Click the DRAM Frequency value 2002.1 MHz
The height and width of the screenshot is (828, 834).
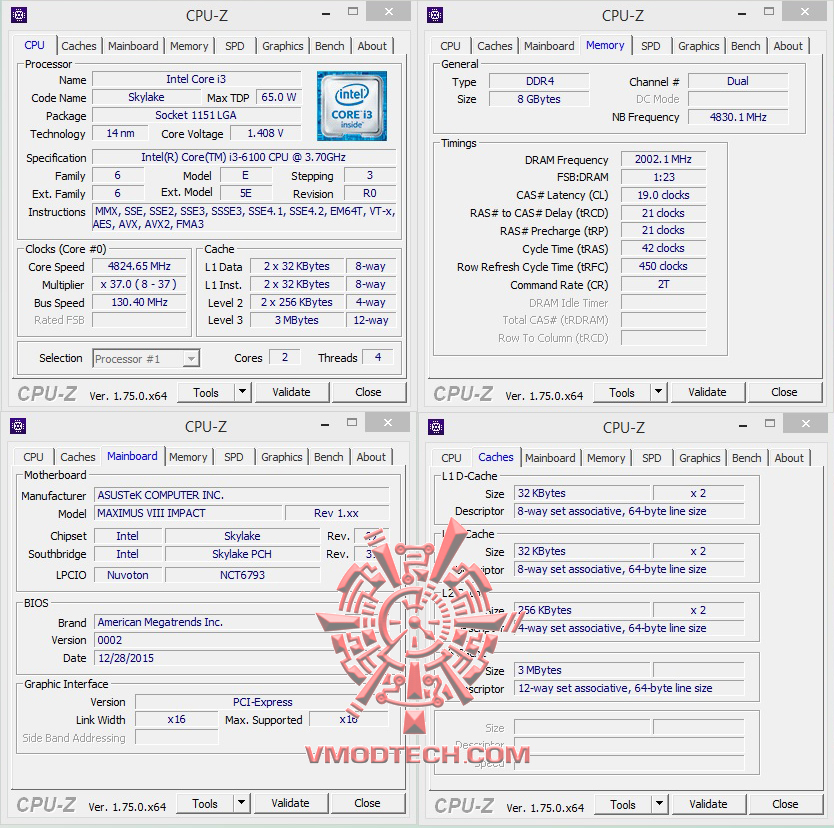[663, 160]
